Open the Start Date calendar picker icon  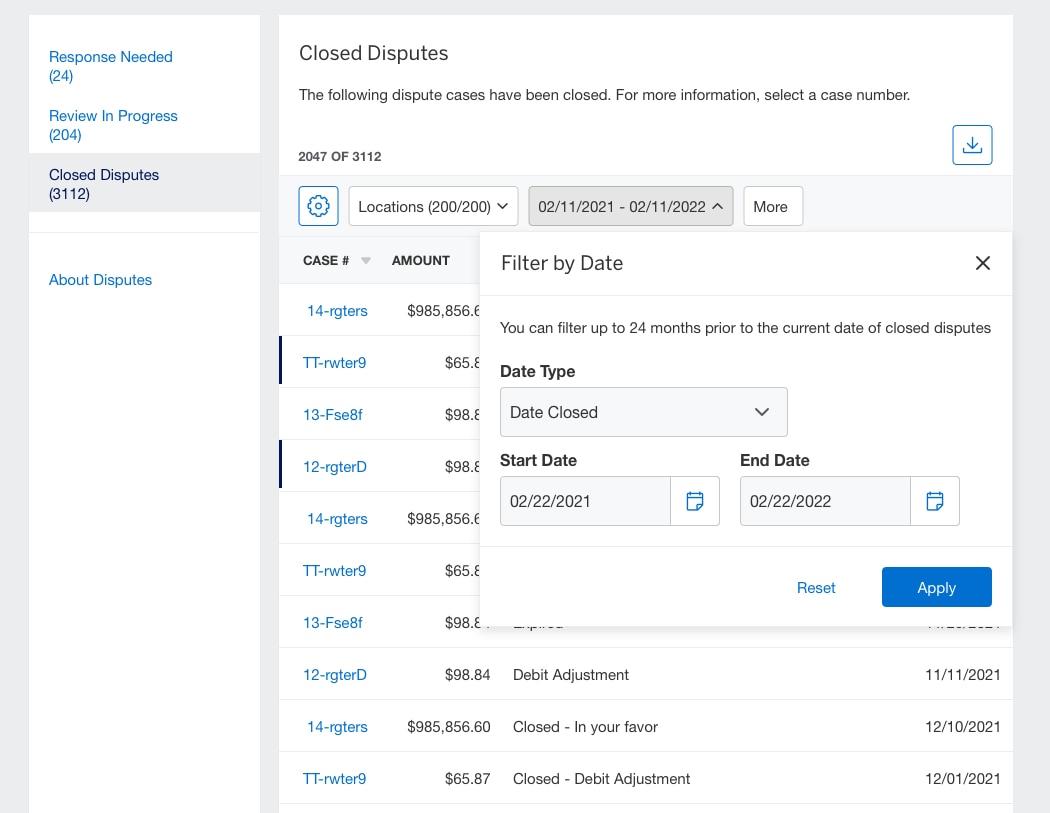(x=694, y=501)
